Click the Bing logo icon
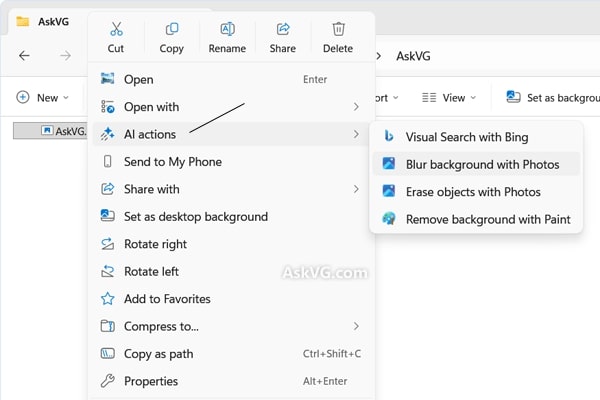This screenshot has width=600, height=400. pyautogui.click(x=389, y=136)
